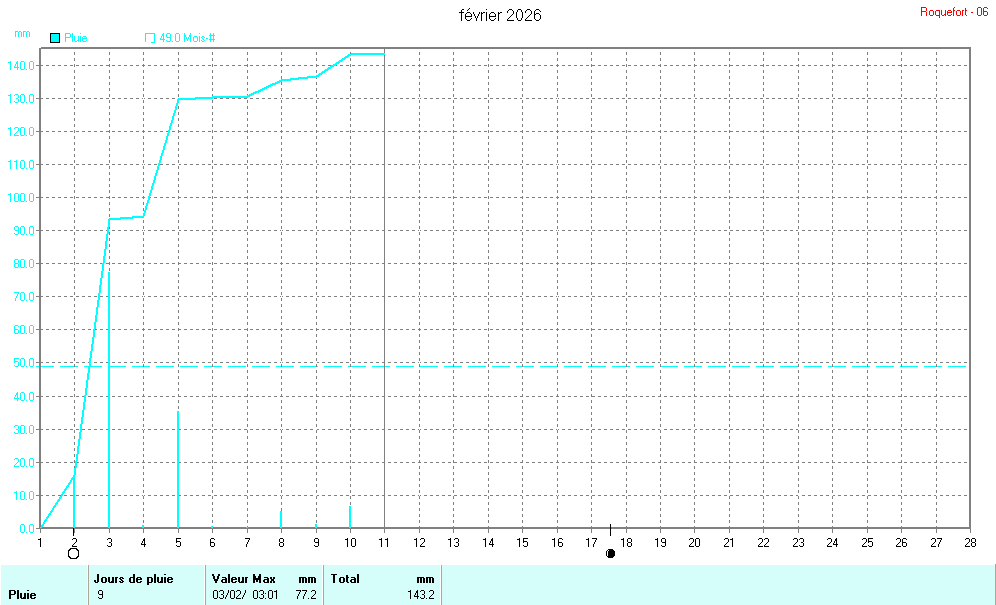Open the Roquefort - 06 station label
996x605 pixels.
tap(953, 12)
